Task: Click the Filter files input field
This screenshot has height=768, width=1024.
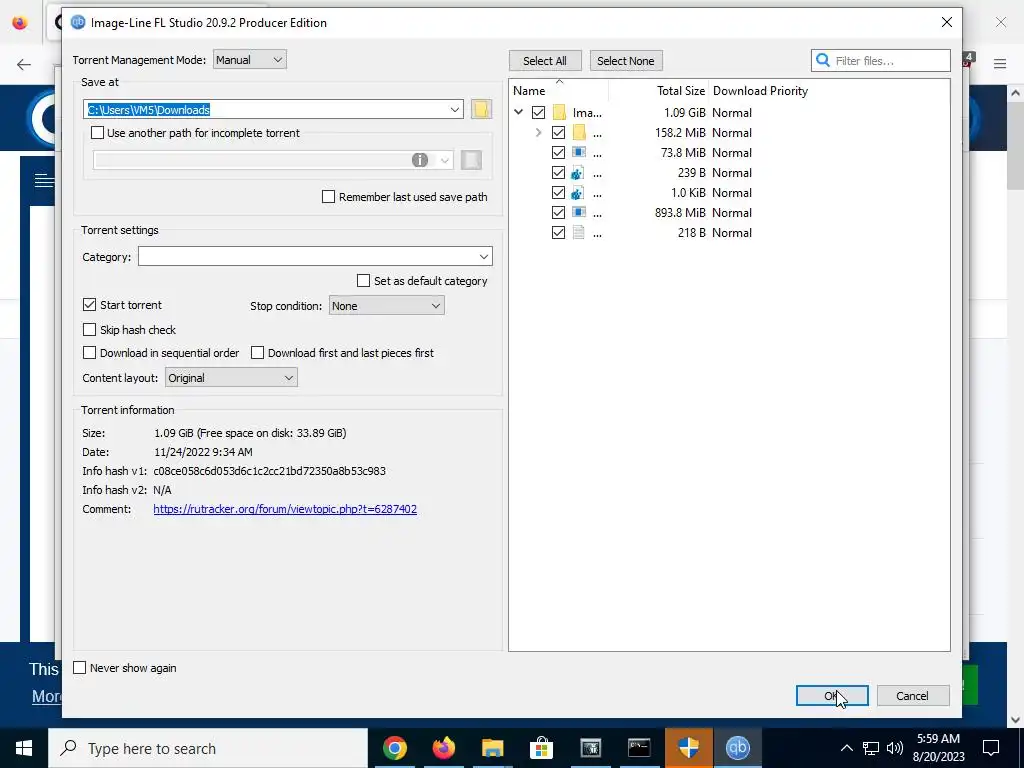Action: [880, 60]
